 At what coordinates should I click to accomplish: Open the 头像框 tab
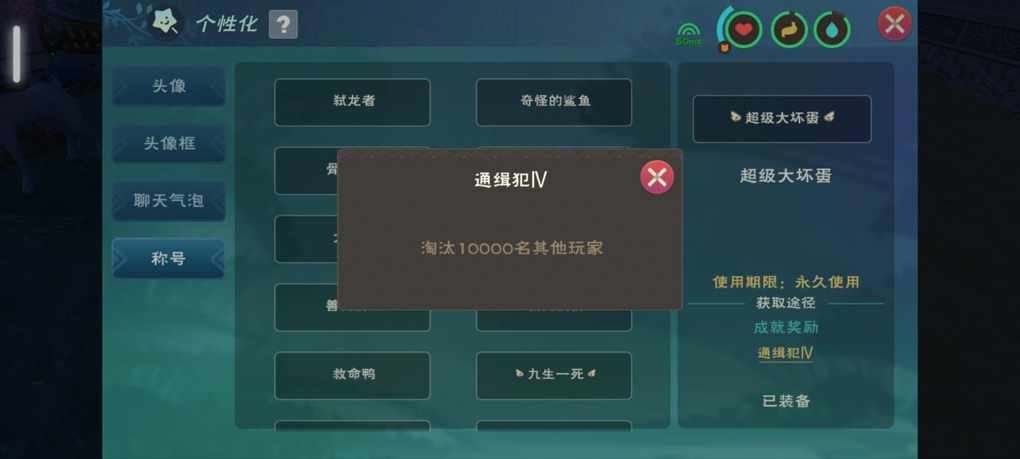click(168, 143)
